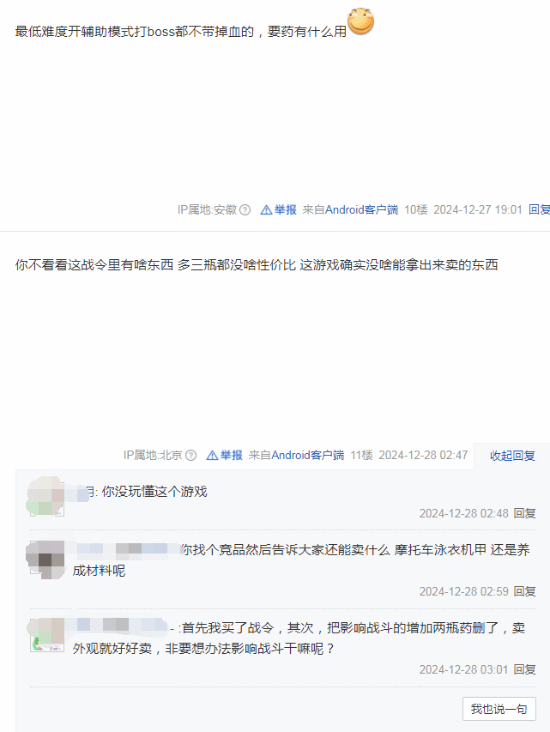
Task: Click 回复 on the 02:48 comment
Action: pyautogui.click(x=525, y=514)
